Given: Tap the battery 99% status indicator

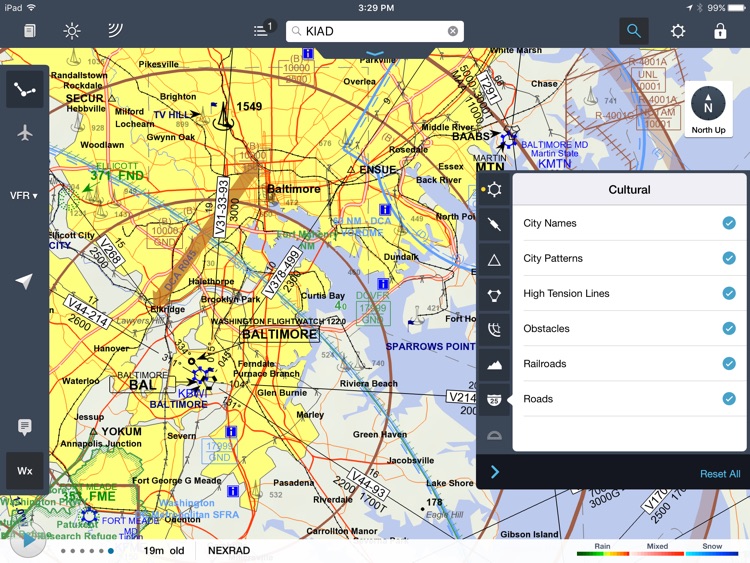Looking at the screenshot, I should [725, 8].
